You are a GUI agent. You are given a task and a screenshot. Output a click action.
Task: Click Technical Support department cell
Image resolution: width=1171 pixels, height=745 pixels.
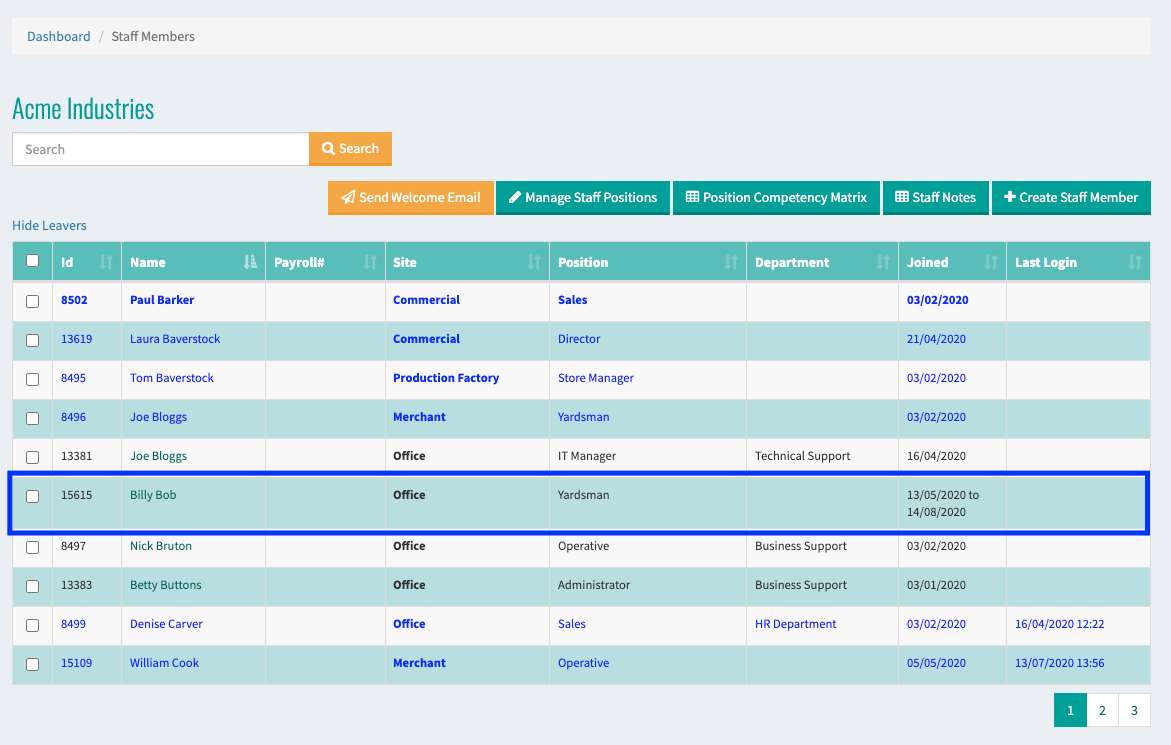[x=802, y=456]
